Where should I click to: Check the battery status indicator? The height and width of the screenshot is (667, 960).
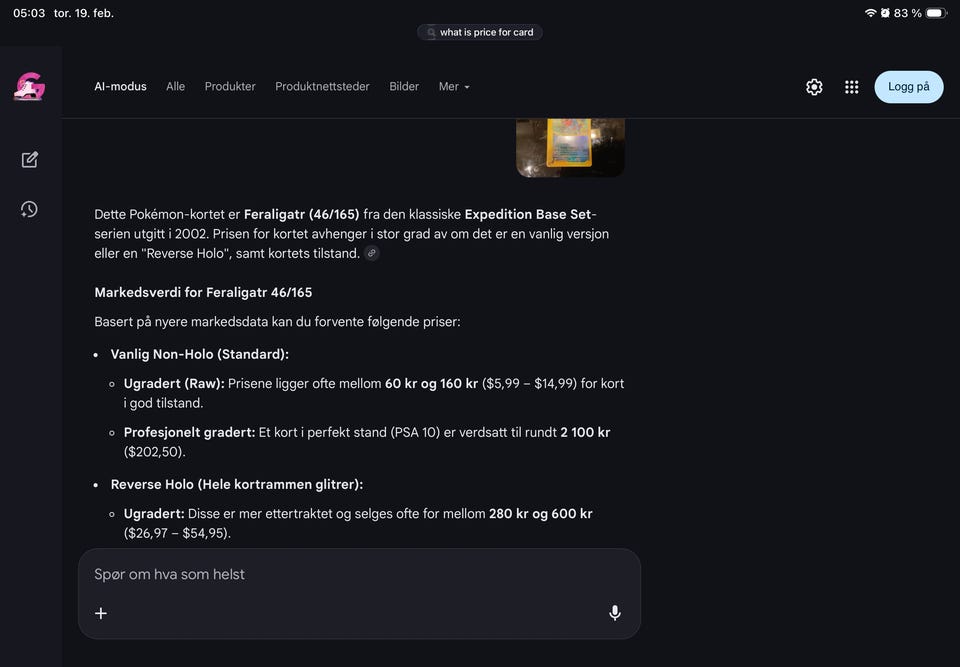click(x=936, y=13)
